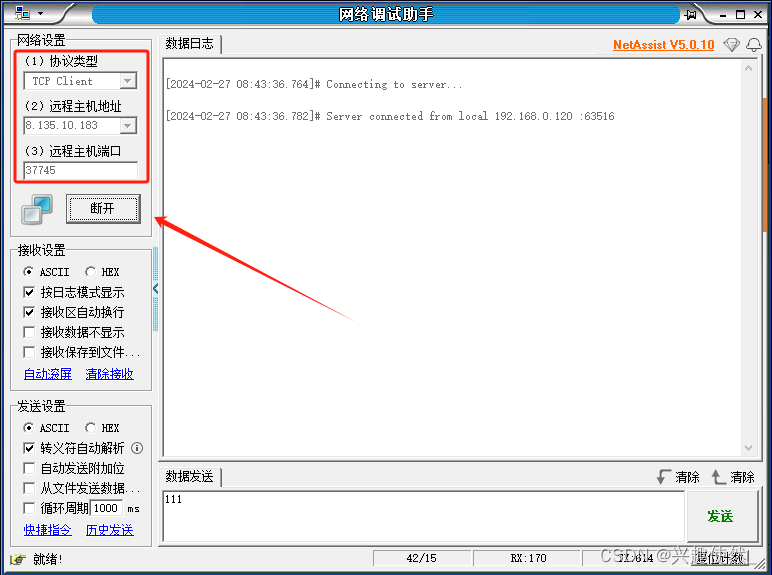This screenshot has width=772, height=575.
Task: Click the connection status monitors icon
Action: tap(37, 210)
